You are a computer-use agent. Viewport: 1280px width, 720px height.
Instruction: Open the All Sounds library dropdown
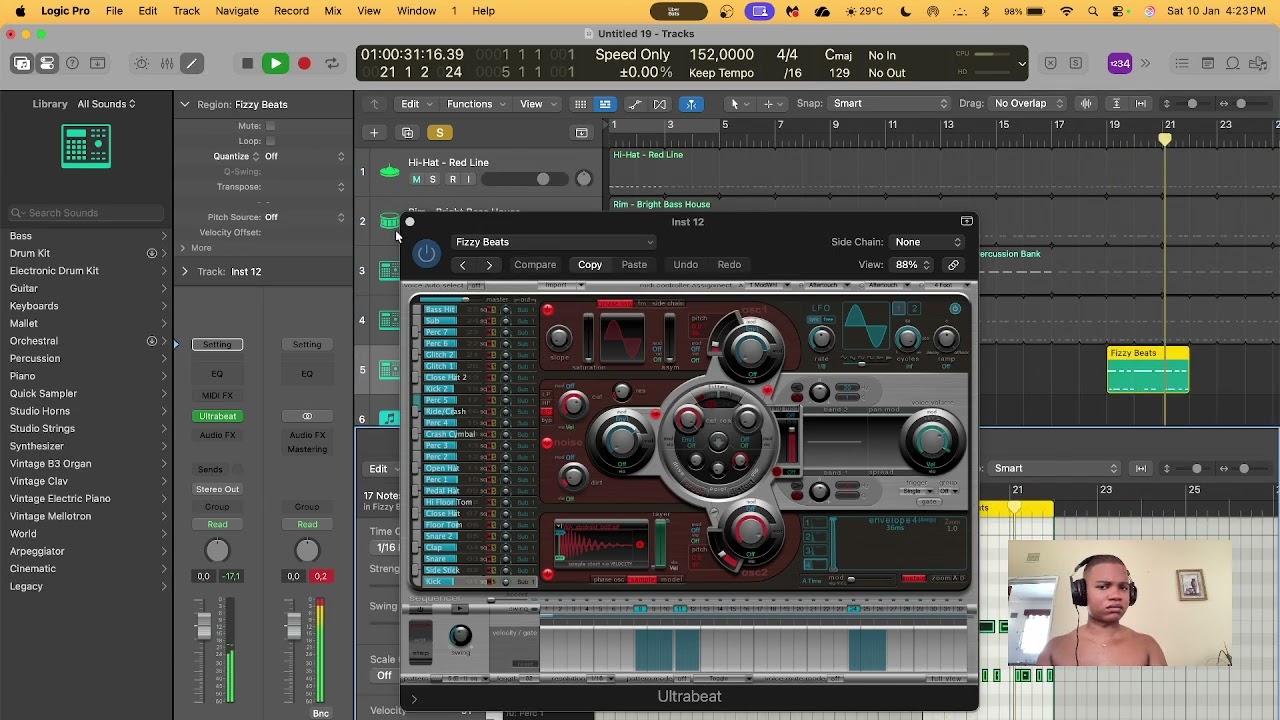tap(106, 104)
